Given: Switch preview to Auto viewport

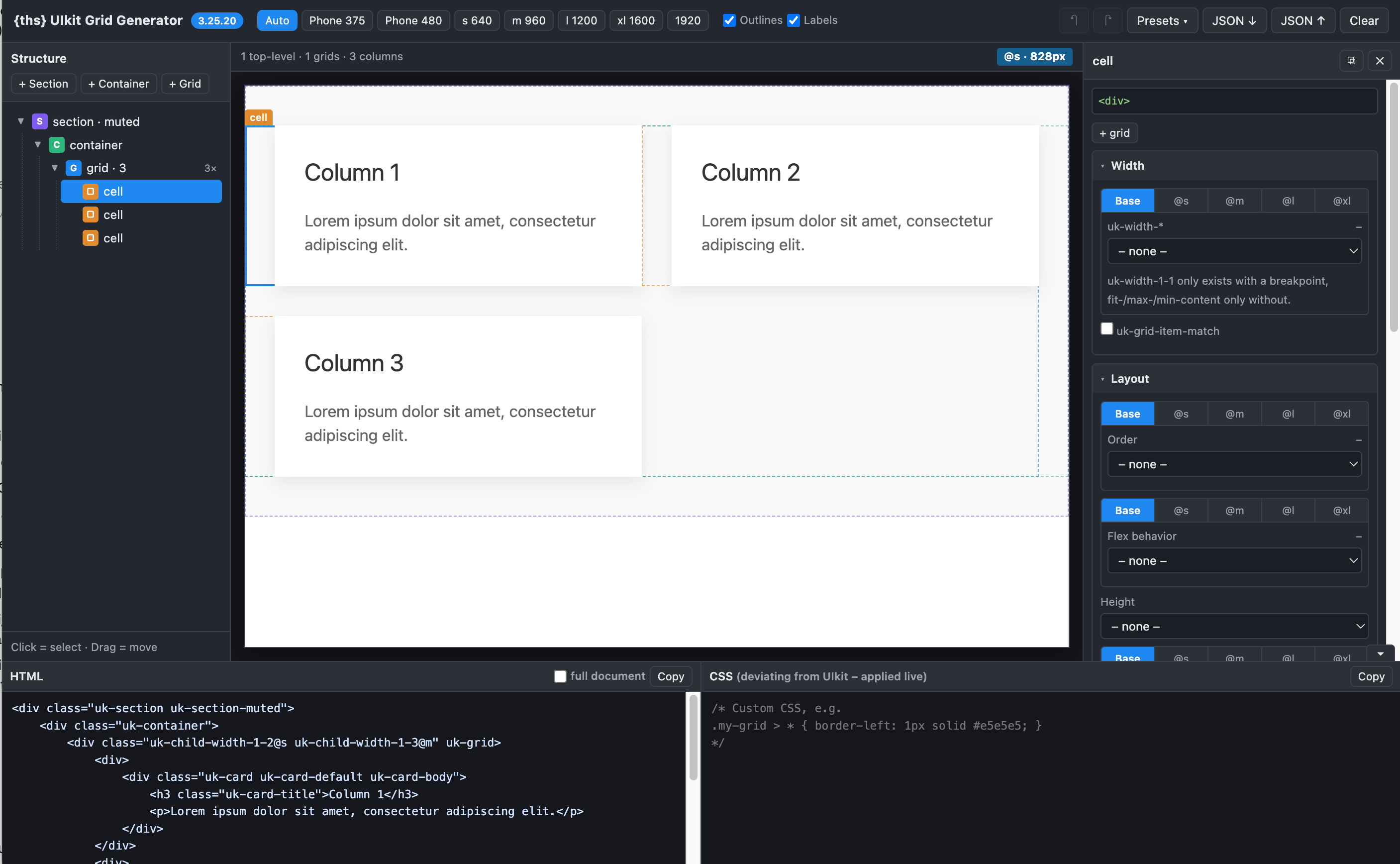Looking at the screenshot, I should click(x=277, y=20).
